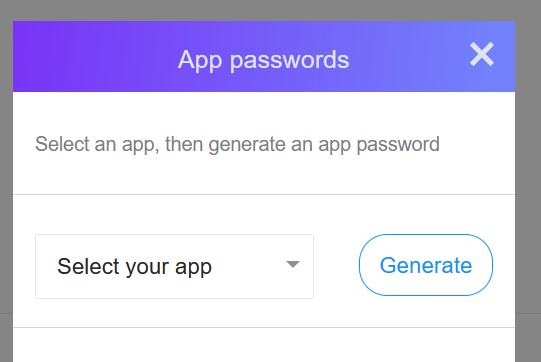This screenshot has height=362, width=541.
Task: Click the word App in the header title
Action: point(200,61)
